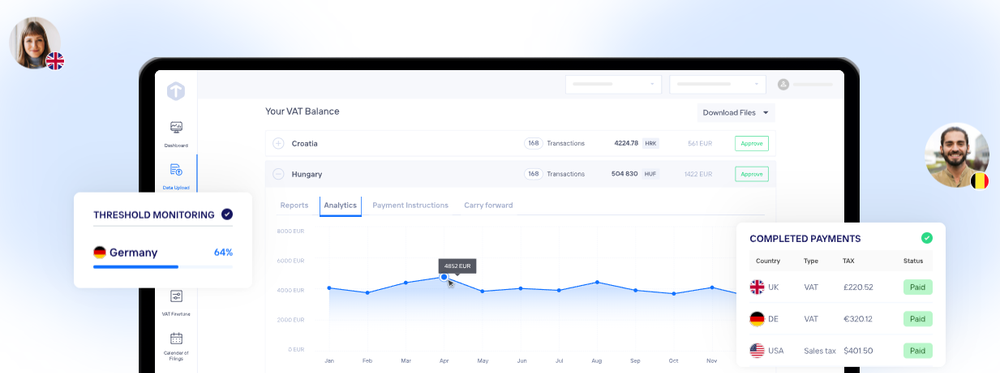The image size is (1000, 373).
Task: Open the Carry forward tab
Action: 488,205
